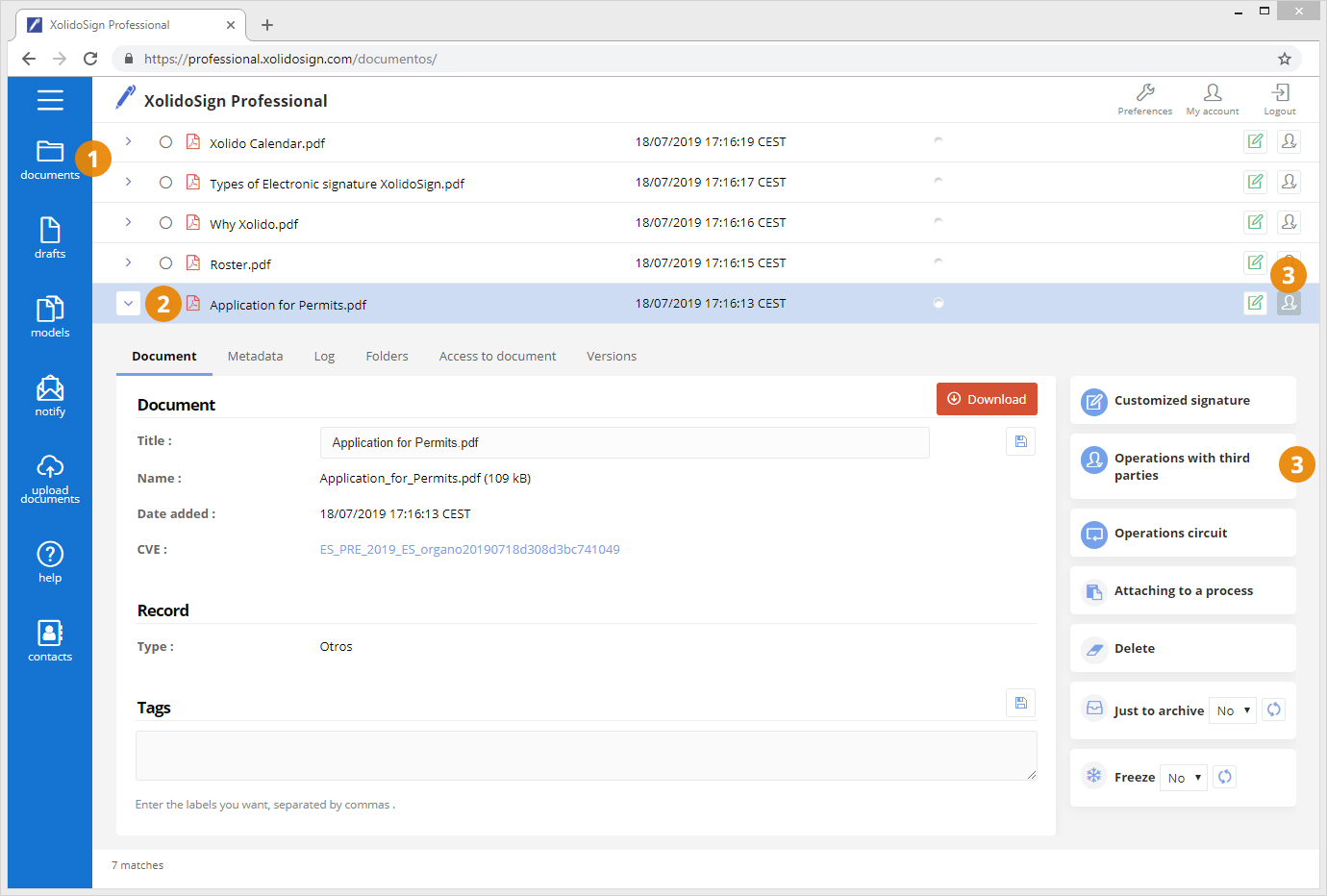Open the CVE code link
Image resolution: width=1327 pixels, height=896 pixels.
point(470,550)
